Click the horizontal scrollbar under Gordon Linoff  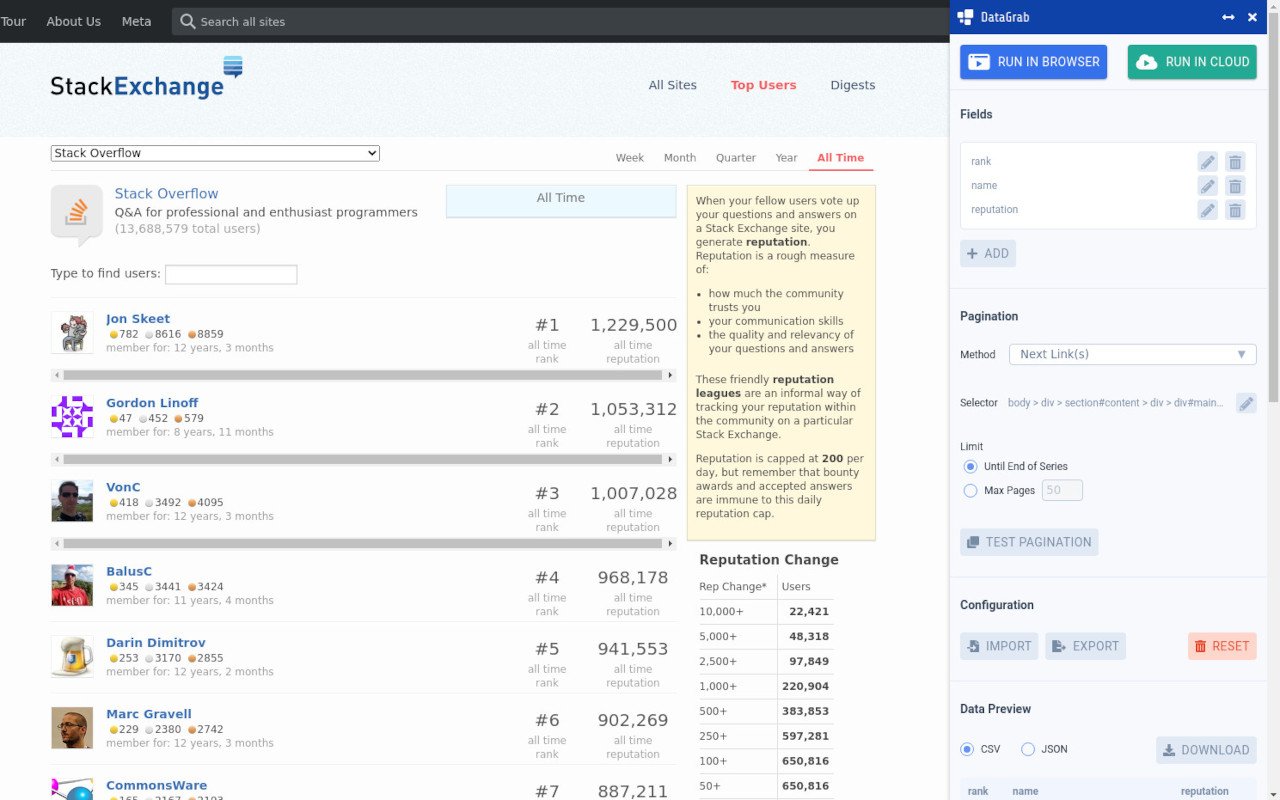tap(363, 459)
